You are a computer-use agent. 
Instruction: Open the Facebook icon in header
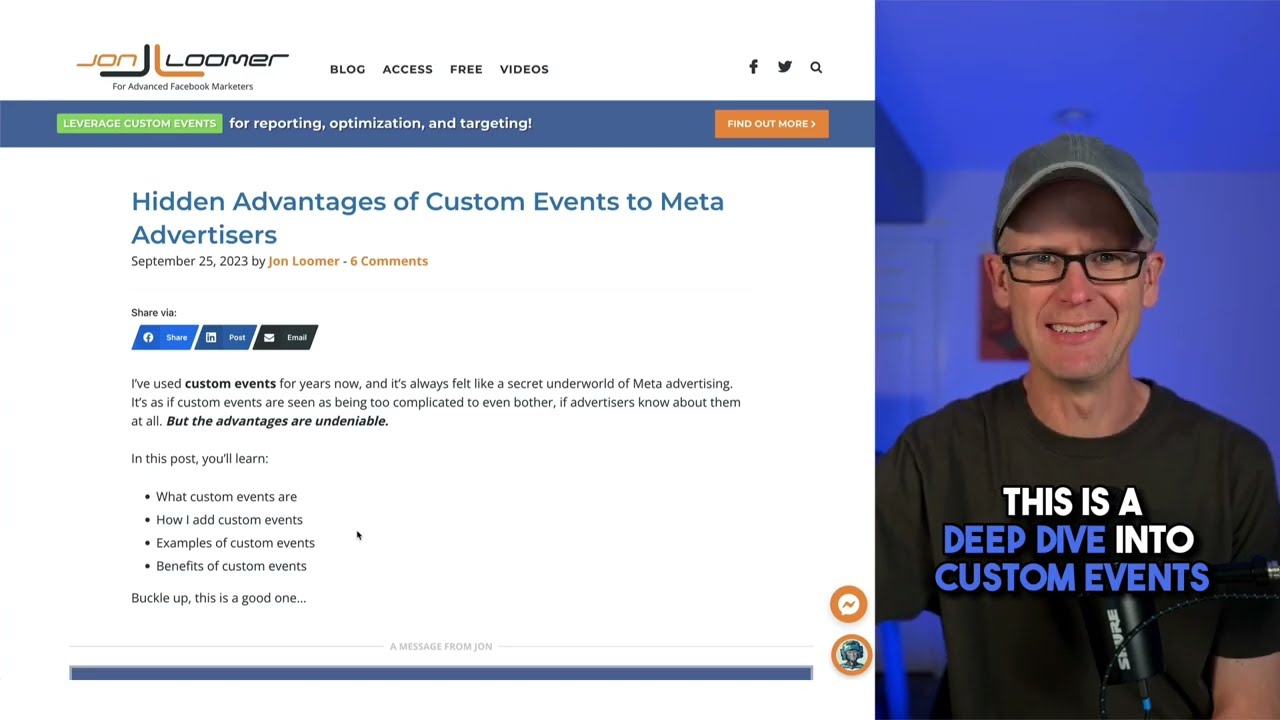pos(753,67)
